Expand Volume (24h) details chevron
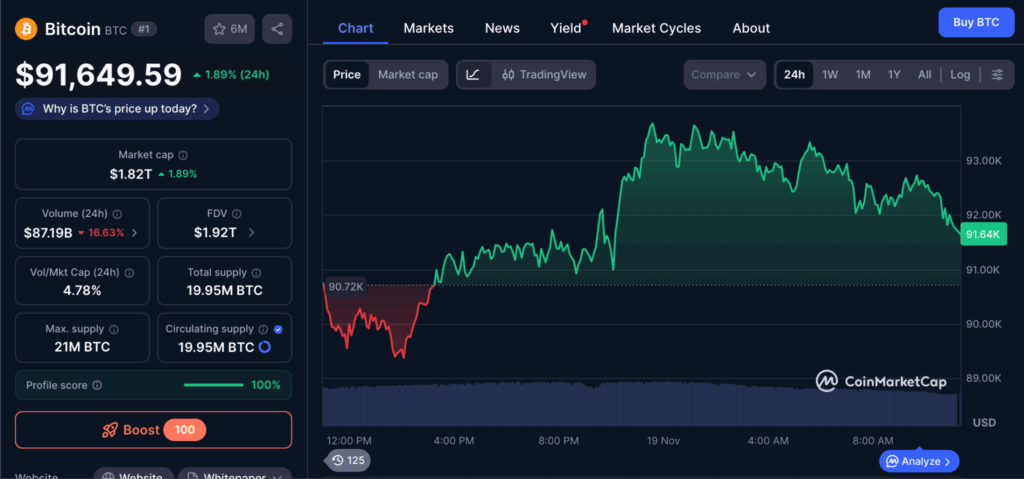The image size is (1024, 479). [135, 233]
